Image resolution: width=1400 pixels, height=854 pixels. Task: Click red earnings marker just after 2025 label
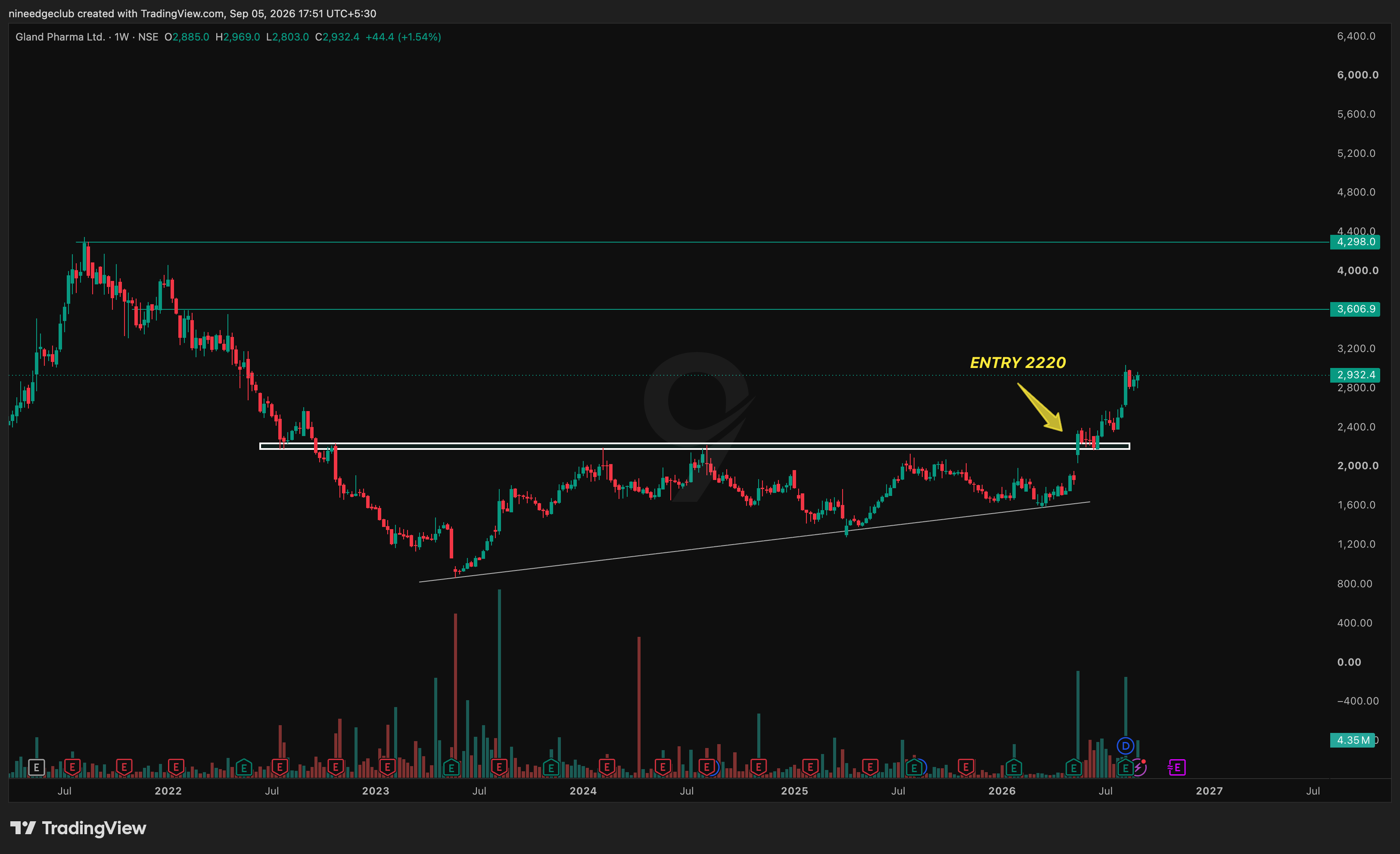click(810, 768)
